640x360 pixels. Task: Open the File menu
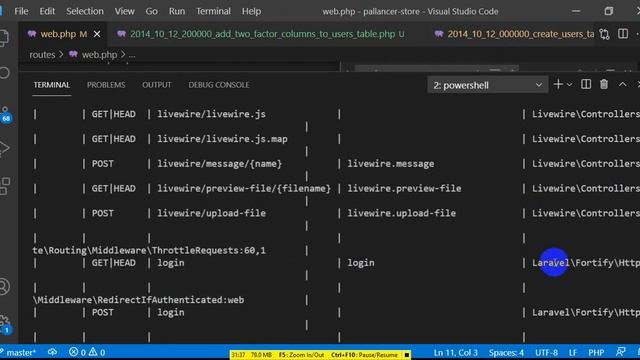coord(21,11)
